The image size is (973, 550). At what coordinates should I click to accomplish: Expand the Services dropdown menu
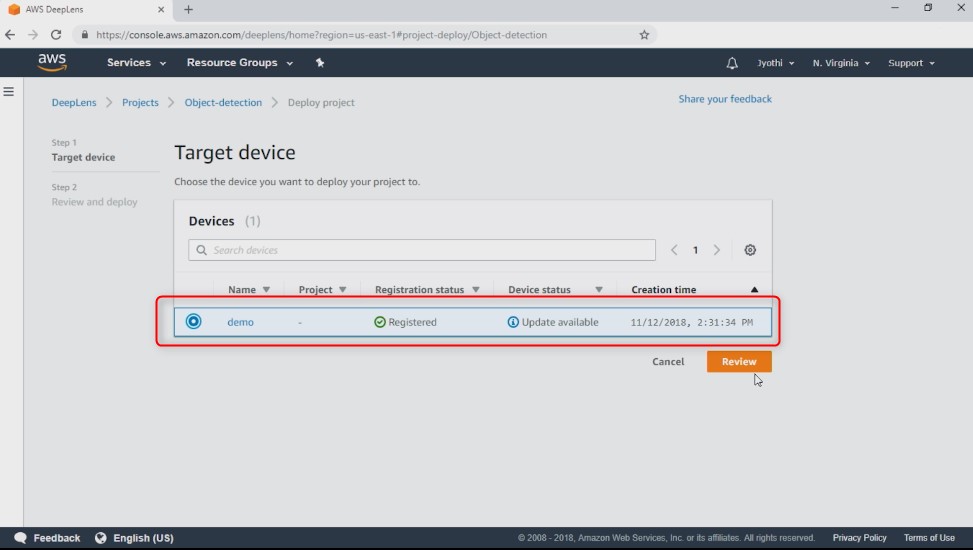(136, 63)
